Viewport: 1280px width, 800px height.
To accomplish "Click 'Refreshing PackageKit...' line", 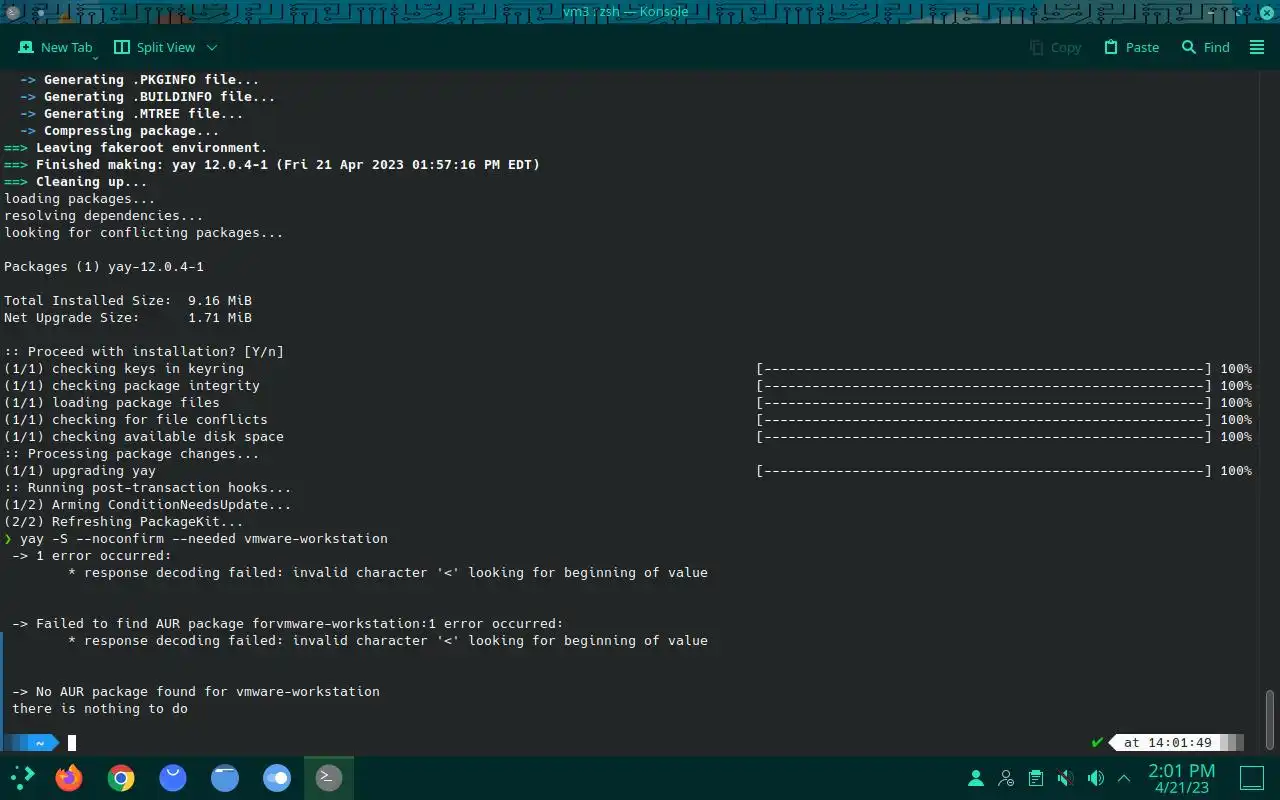I will [x=124, y=522].
